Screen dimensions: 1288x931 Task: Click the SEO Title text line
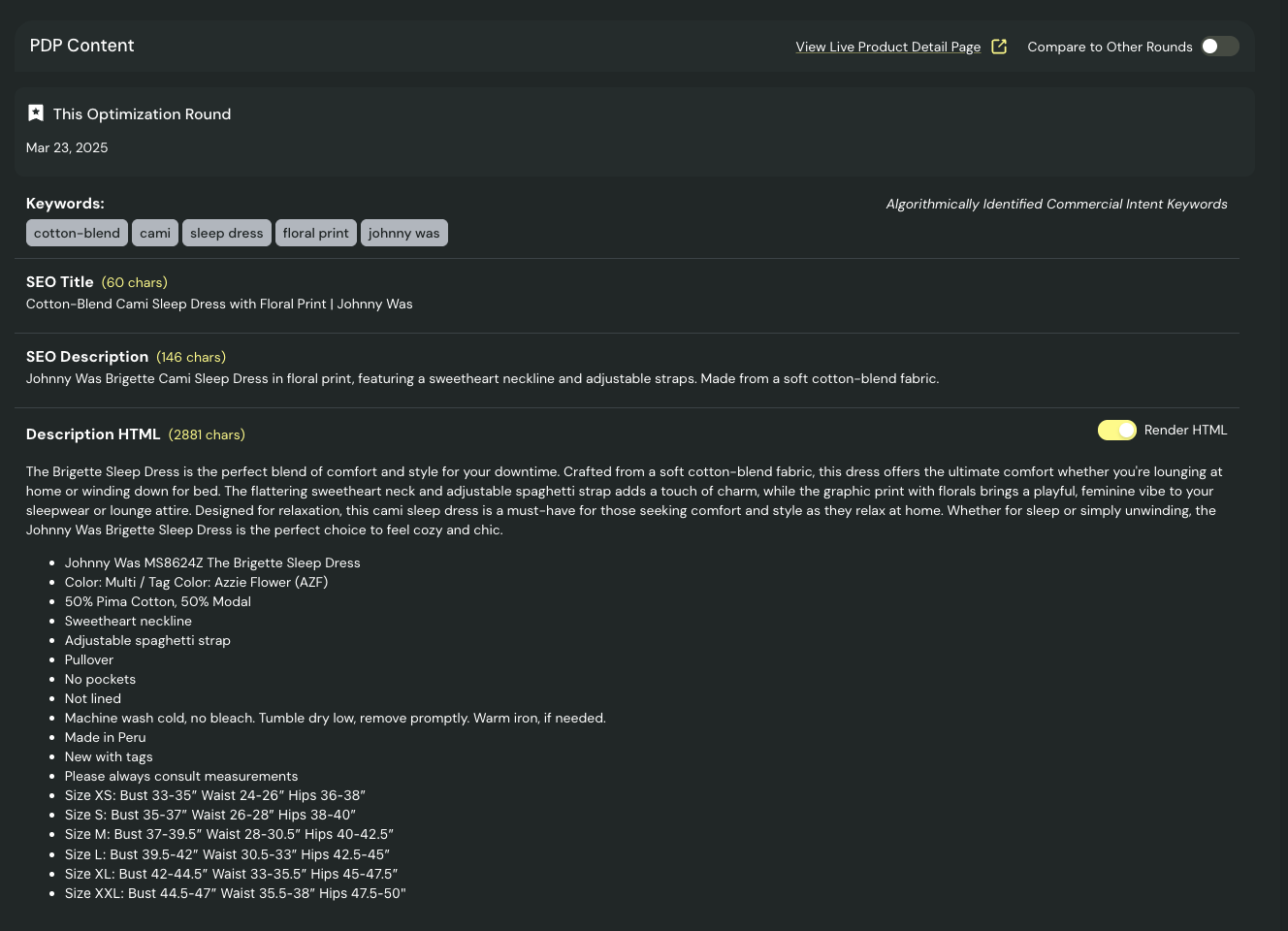pos(219,304)
